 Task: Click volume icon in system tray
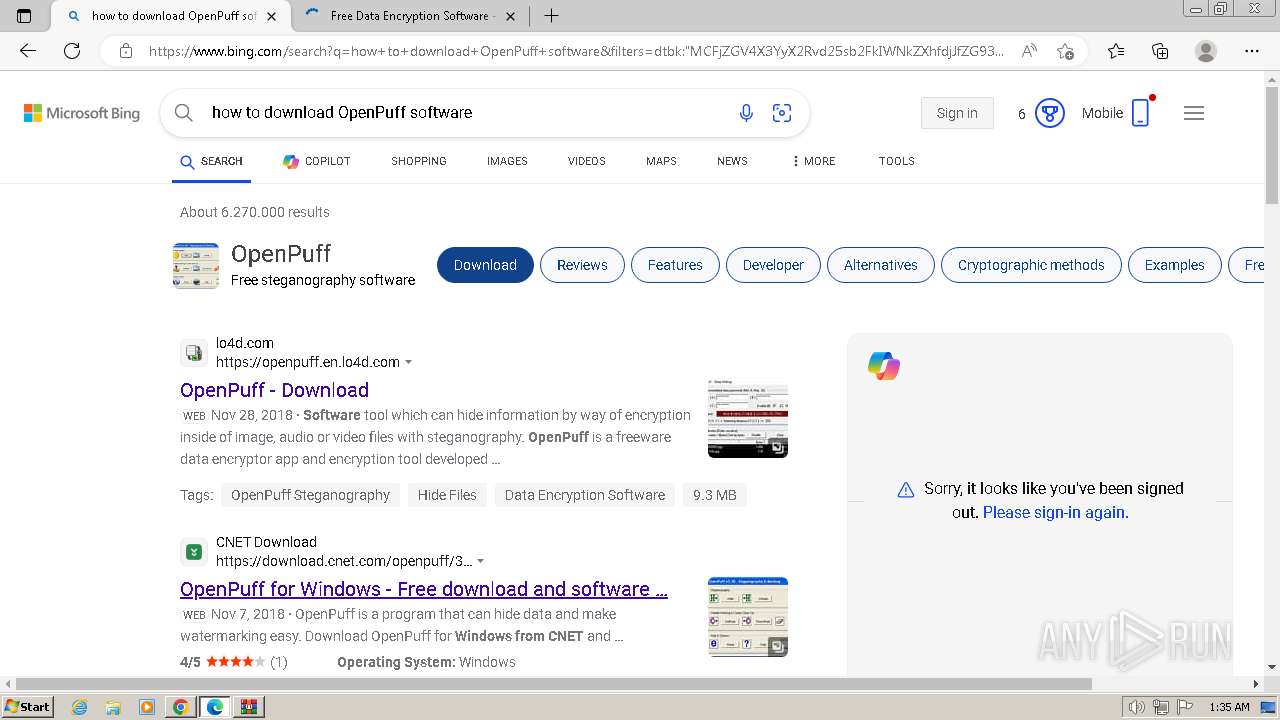(1137, 707)
